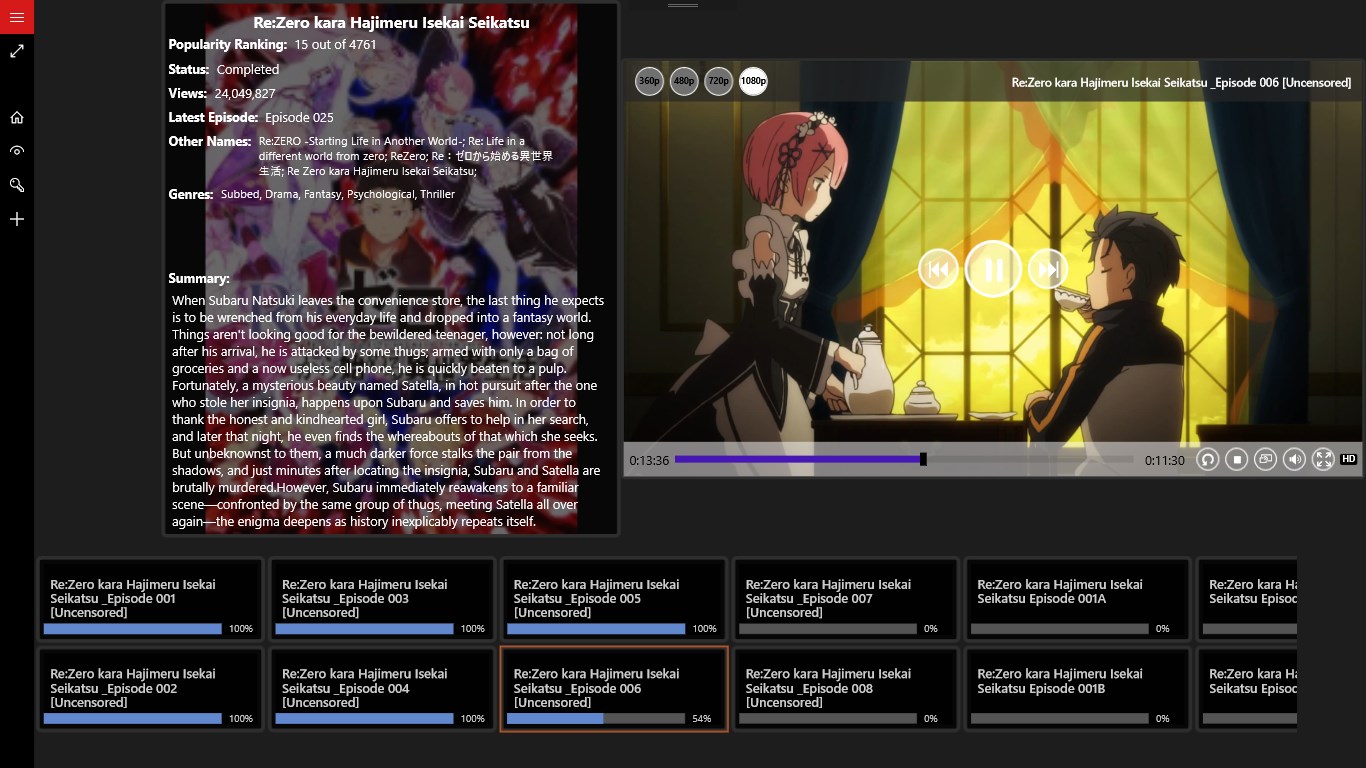Screen dimensions: 1366x768
Task: Open Episode 004 [Uncensored] tile
Action: tap(382, 689)
